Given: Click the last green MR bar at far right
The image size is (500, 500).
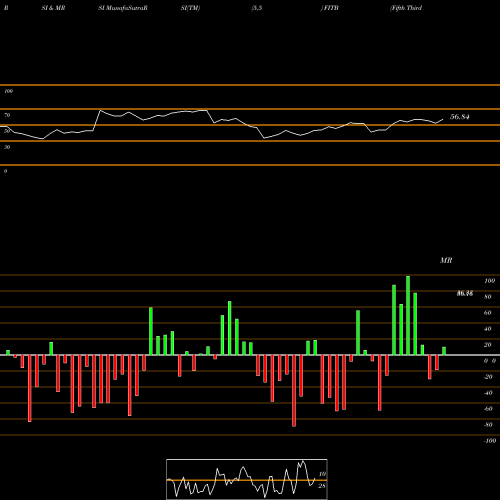Looking at the screenshot, I should click(444, 351).
